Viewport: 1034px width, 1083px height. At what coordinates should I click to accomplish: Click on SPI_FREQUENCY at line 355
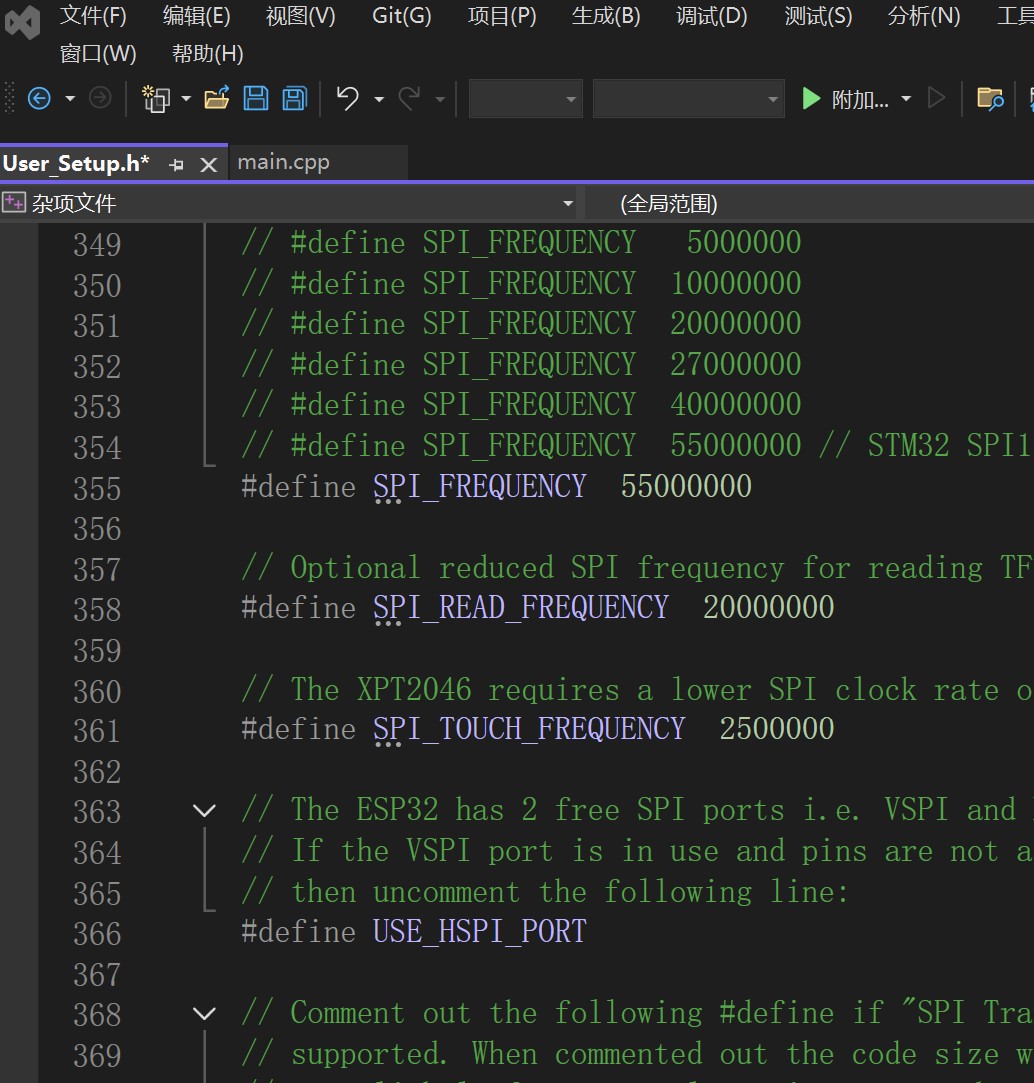pyautogui.click(x=480, y=487)
